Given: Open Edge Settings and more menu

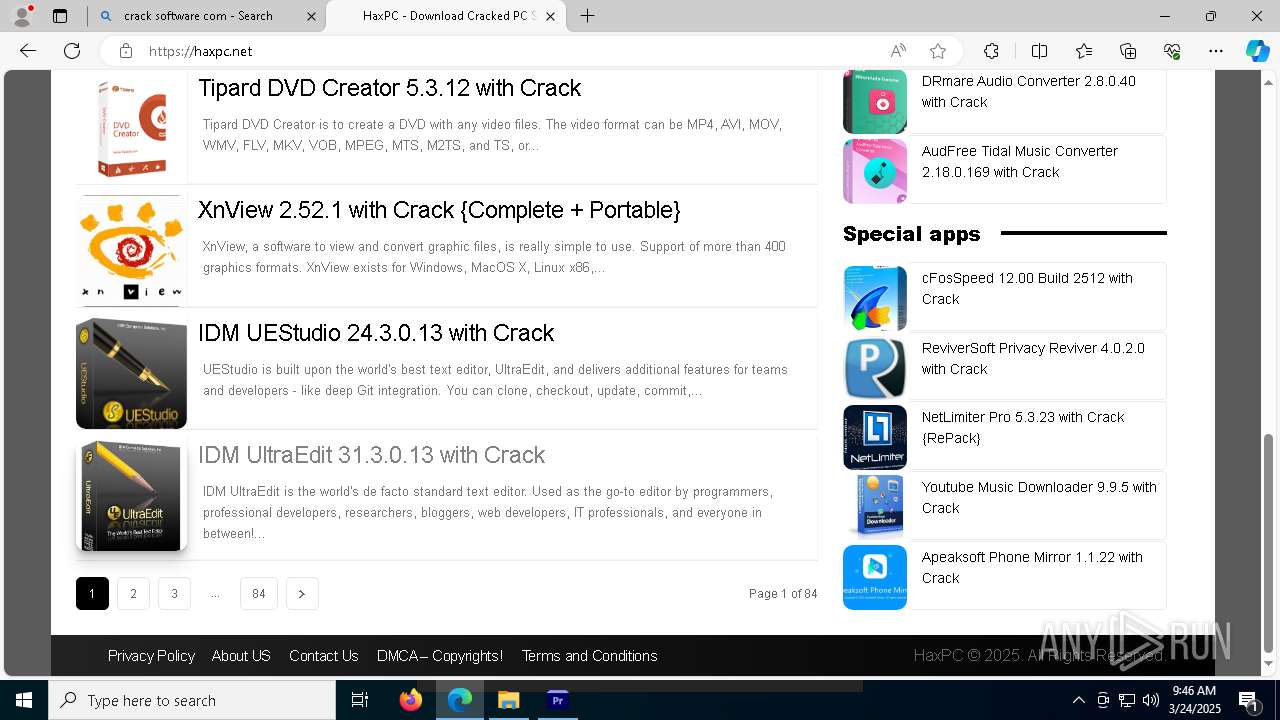Looking at the screenshot, I should pos(1216,51).
